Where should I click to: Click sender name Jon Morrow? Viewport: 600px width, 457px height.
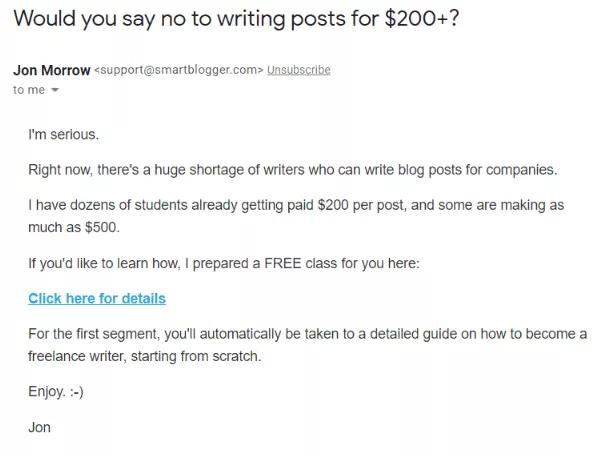50,70
